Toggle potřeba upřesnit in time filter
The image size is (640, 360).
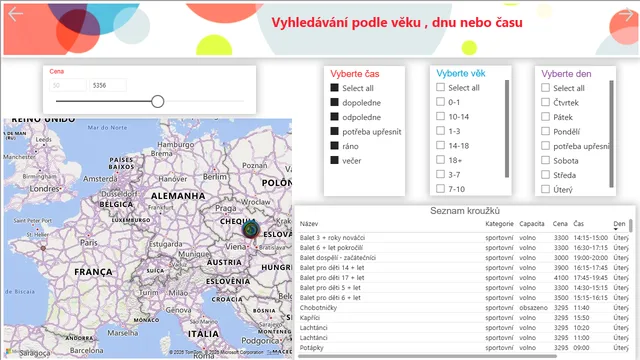click(334, 131)
